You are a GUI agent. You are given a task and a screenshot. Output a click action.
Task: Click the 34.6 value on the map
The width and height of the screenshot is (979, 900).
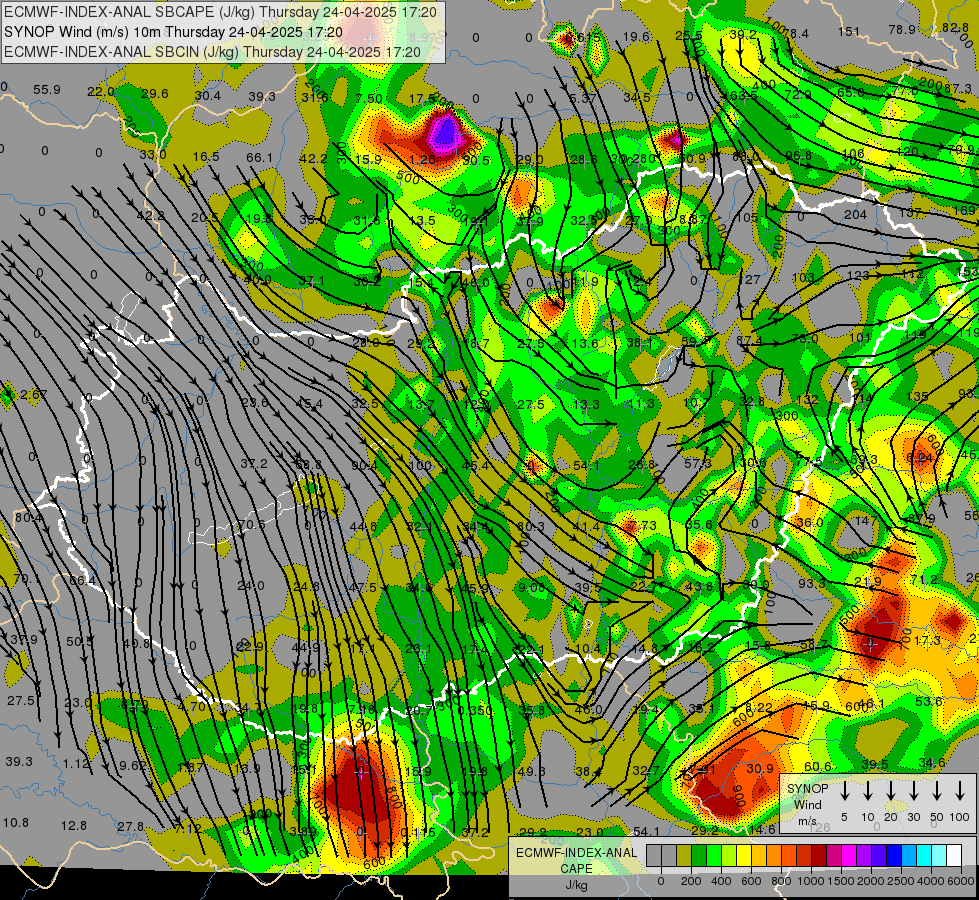pos(932,763)
